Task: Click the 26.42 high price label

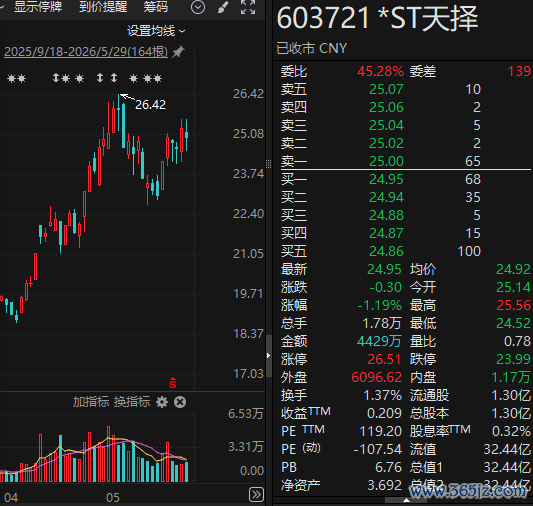Action: pyautogui.click(x=150, y=105)
